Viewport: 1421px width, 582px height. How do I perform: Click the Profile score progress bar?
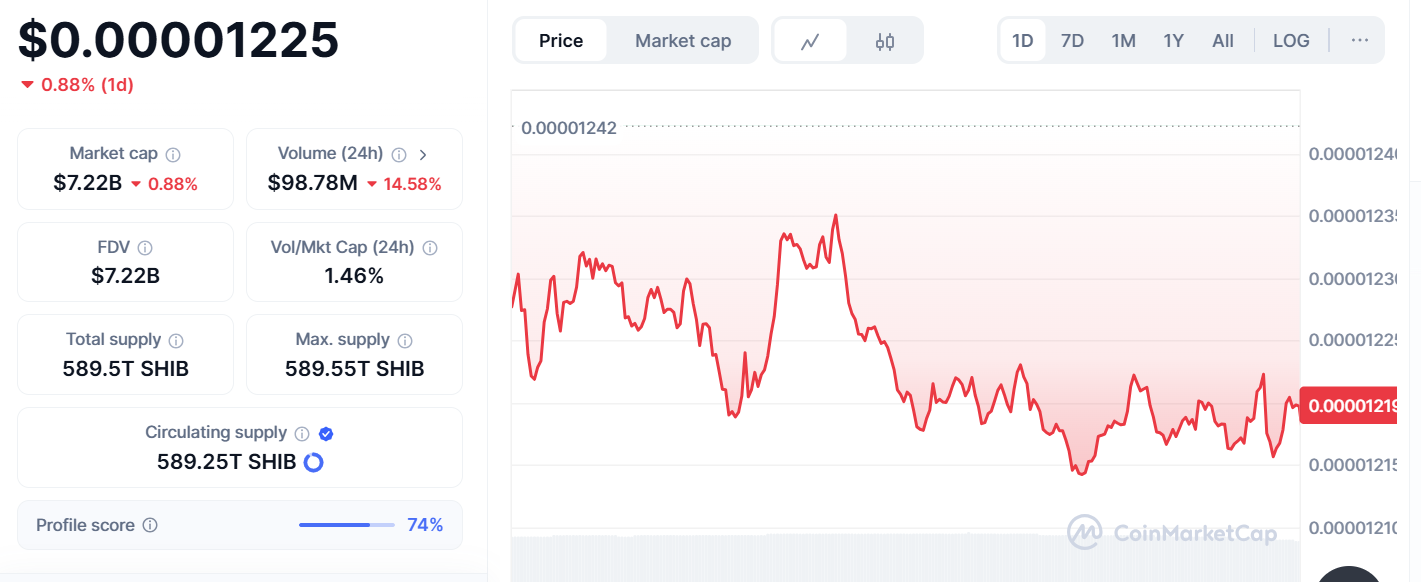pyautogui.click(x=347, y=525)
